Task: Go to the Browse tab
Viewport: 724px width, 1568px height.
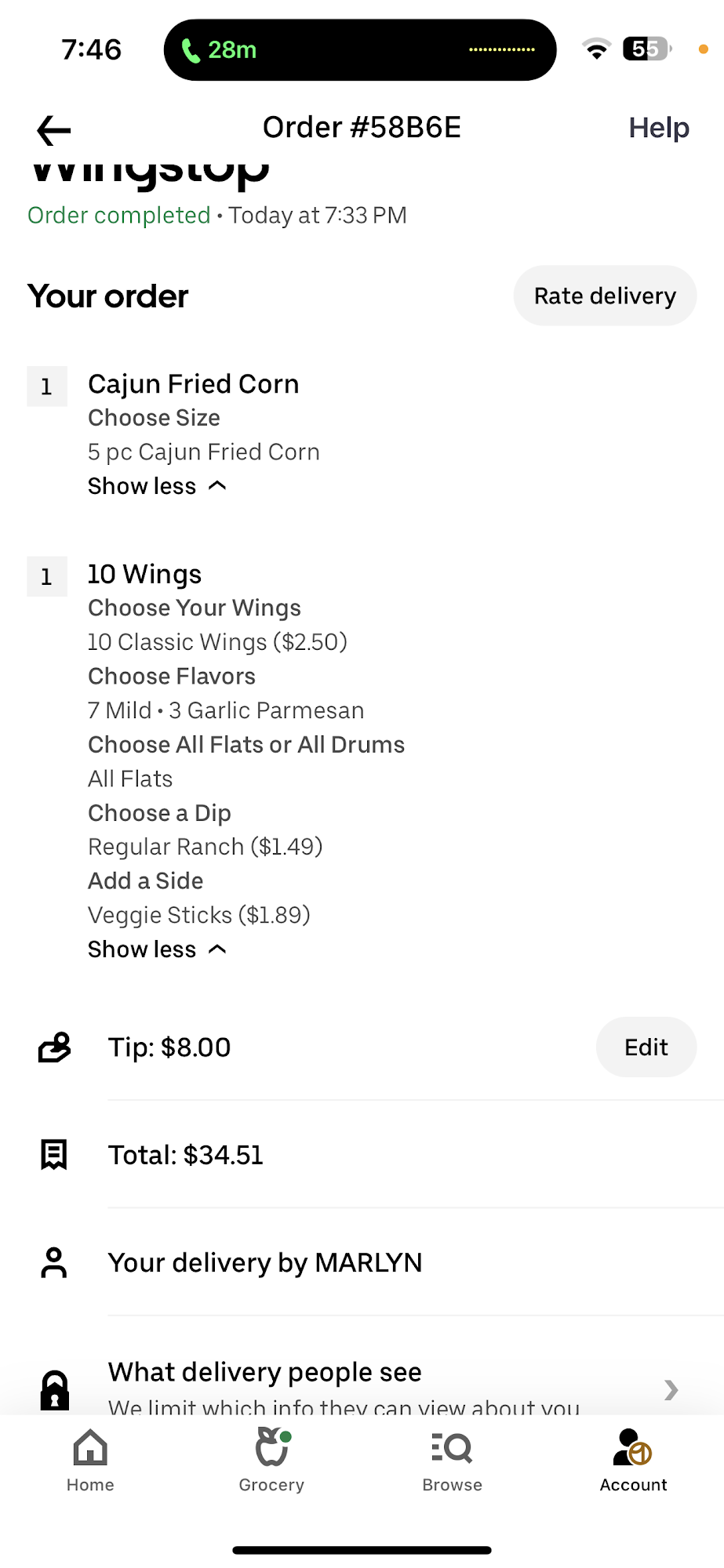Action: [x=452, y=1459]
